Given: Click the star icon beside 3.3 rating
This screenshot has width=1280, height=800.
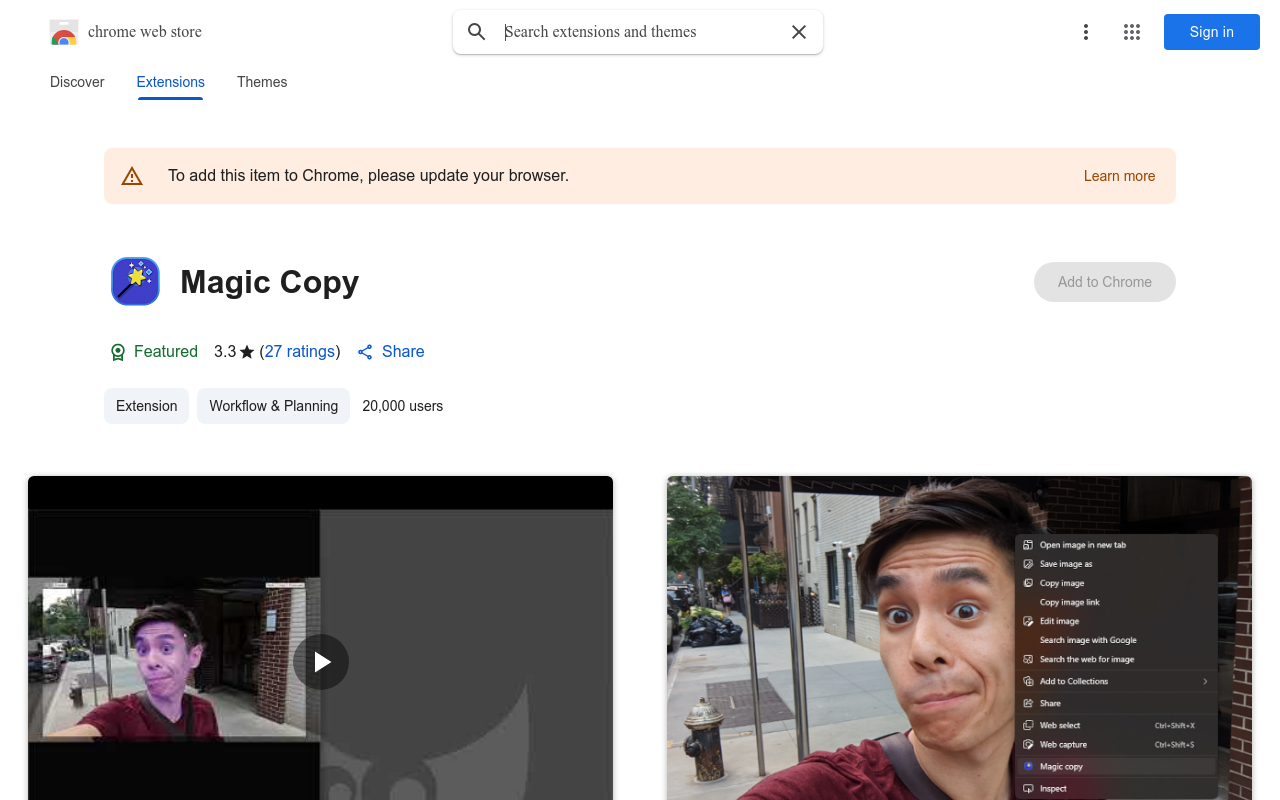Looking at the screenshot, I should click(x=247, y=352).
